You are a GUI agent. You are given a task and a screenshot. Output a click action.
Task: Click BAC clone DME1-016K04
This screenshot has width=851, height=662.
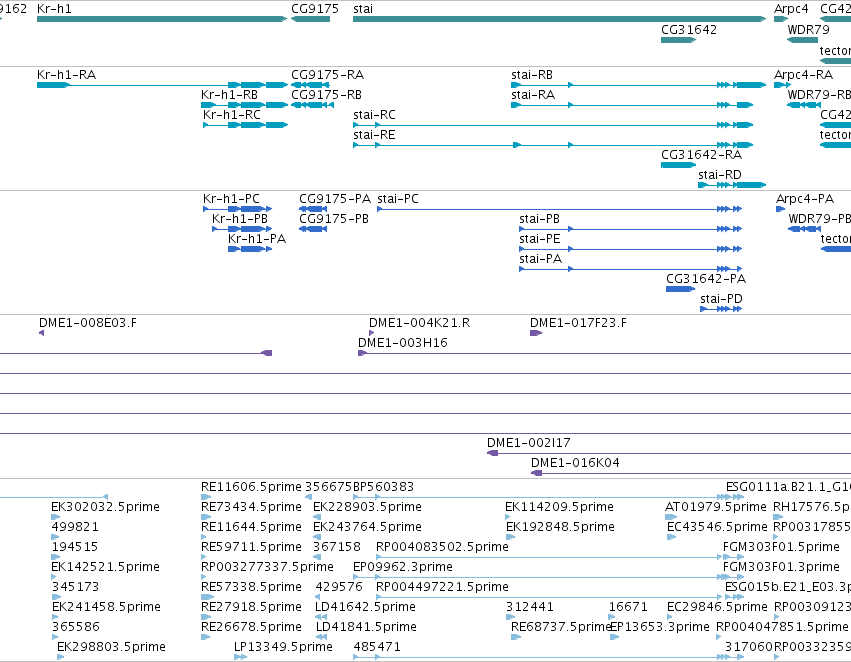tap(691, 473)
